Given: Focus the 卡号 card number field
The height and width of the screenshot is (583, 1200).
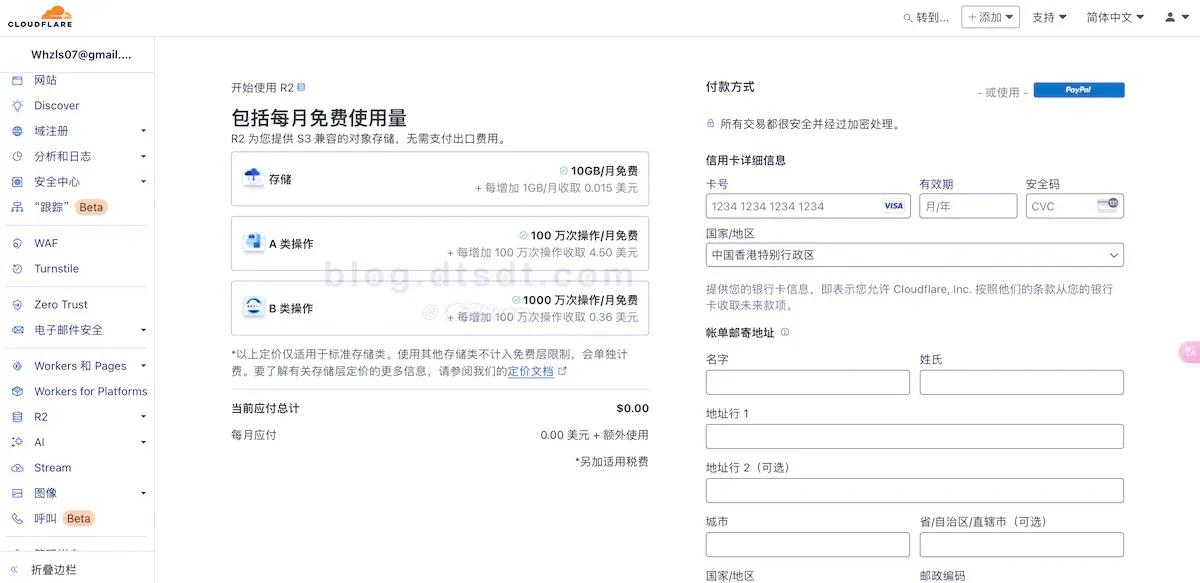Looking at the screenshot, I should click(x=808, y=206).
